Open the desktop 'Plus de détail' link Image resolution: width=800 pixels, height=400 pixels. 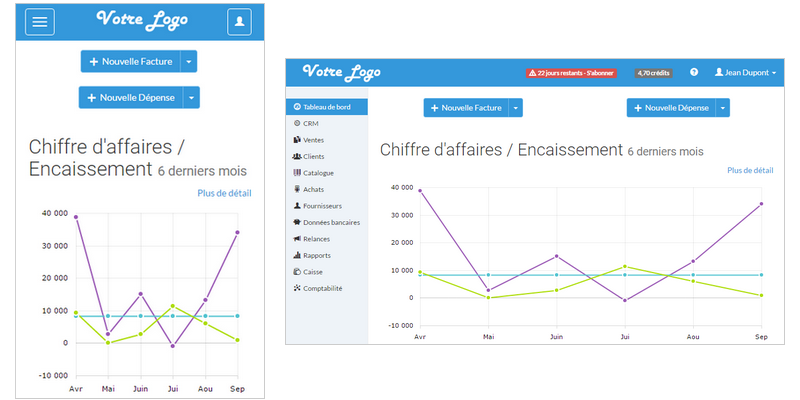(x=750, y=171)
